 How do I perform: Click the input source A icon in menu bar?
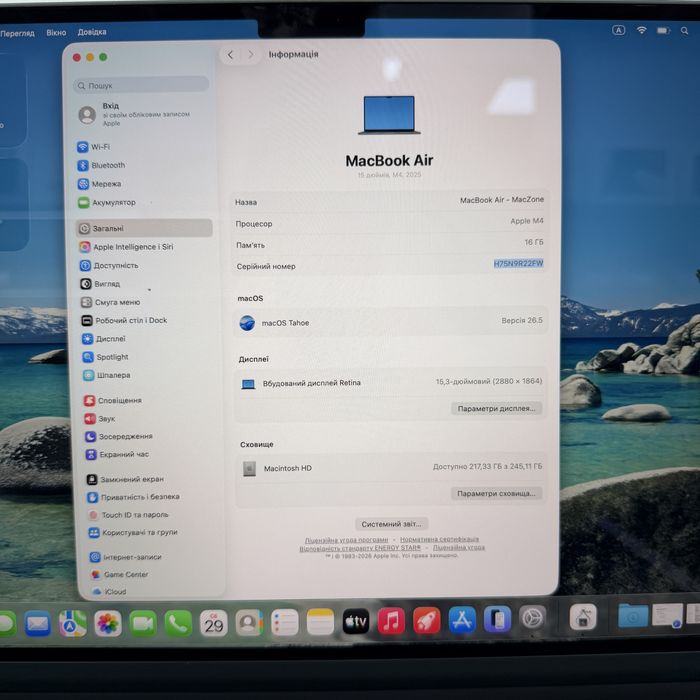[x=618, y=30]
